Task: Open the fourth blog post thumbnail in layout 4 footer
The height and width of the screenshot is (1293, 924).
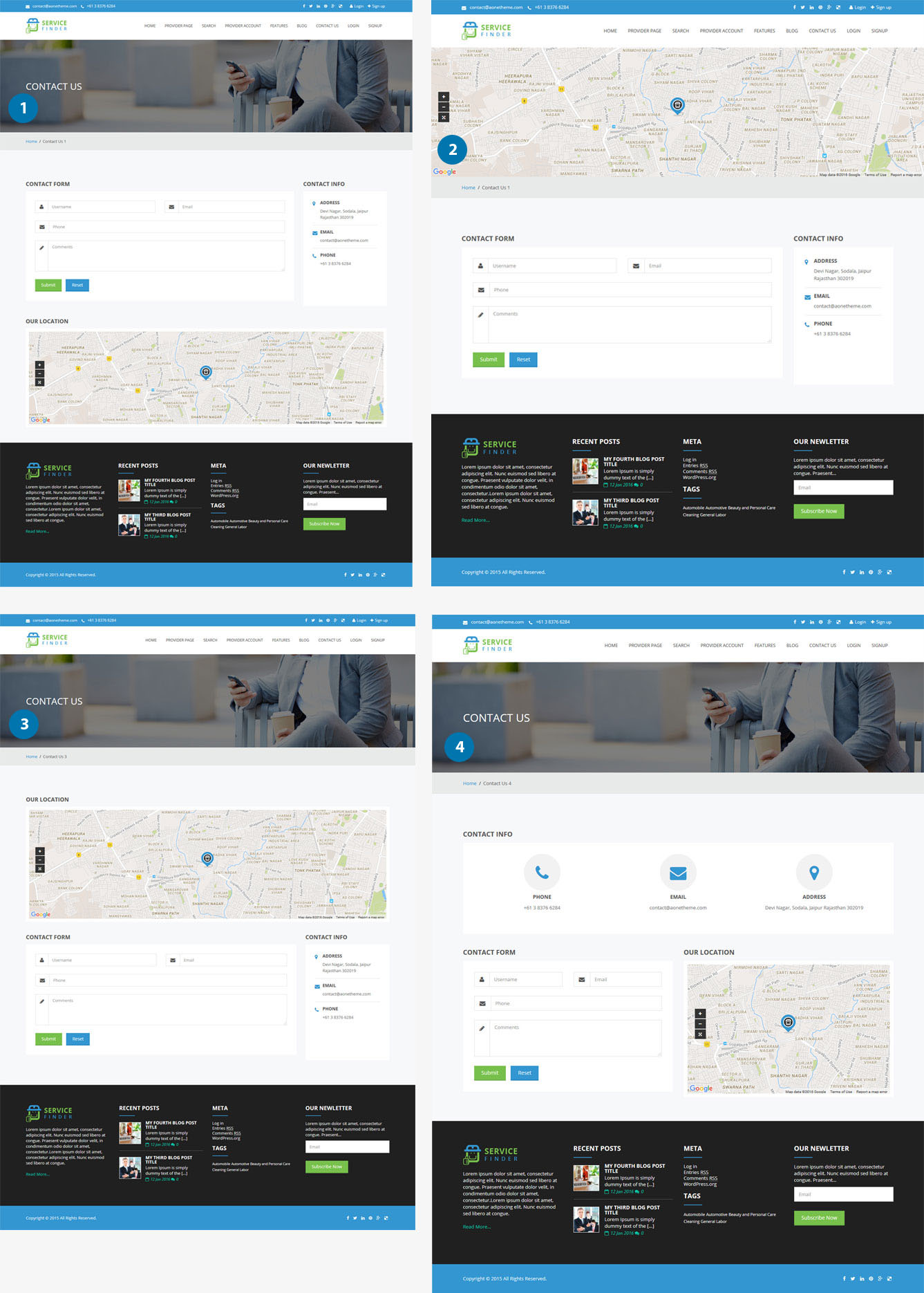Action: tap(586, 1178)
